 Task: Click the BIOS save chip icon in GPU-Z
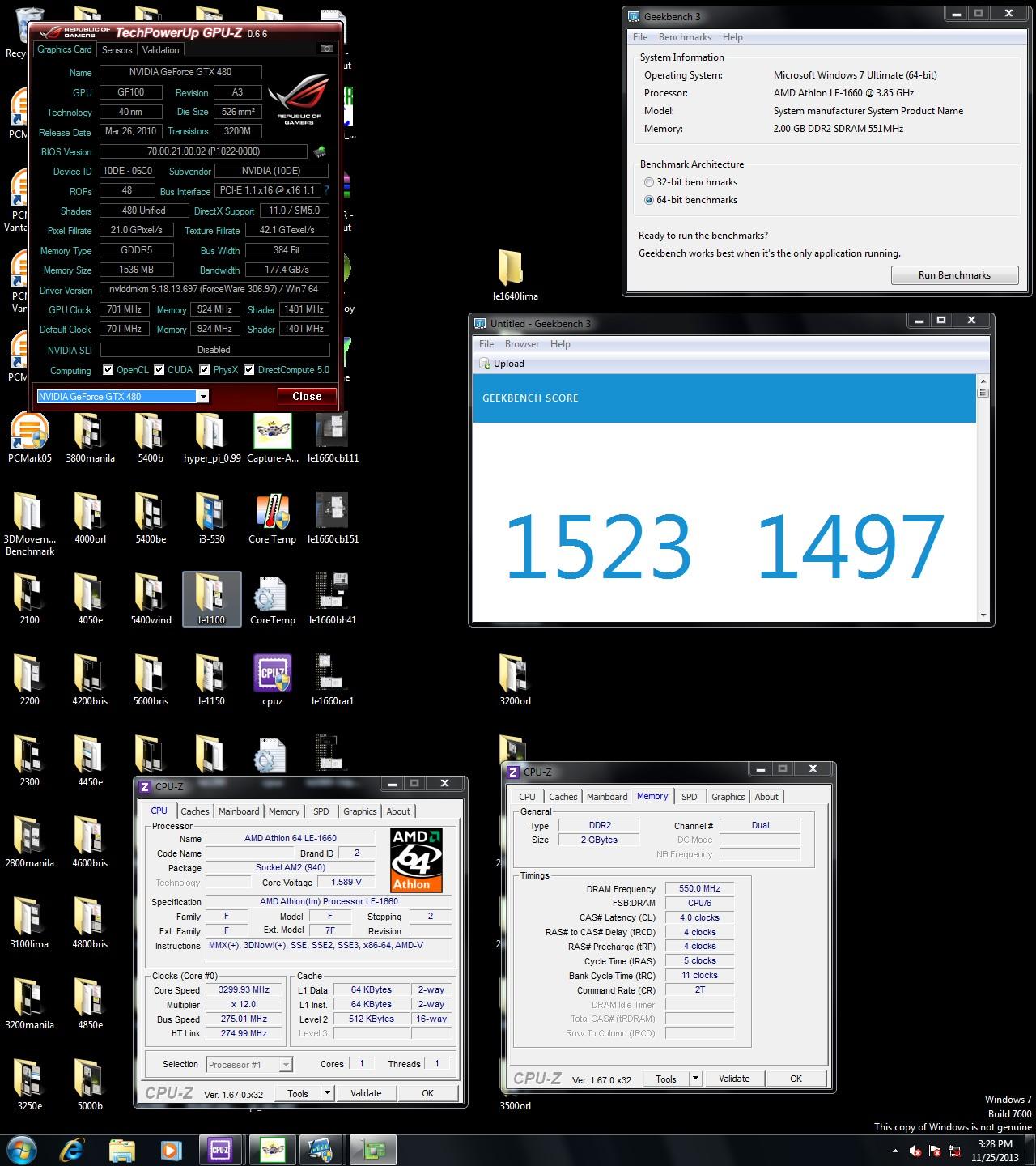tap(320, 151)
